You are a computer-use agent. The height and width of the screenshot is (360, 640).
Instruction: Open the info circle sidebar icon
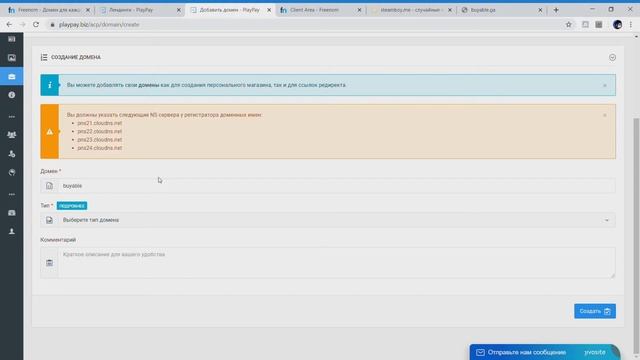tap(12, 95)
